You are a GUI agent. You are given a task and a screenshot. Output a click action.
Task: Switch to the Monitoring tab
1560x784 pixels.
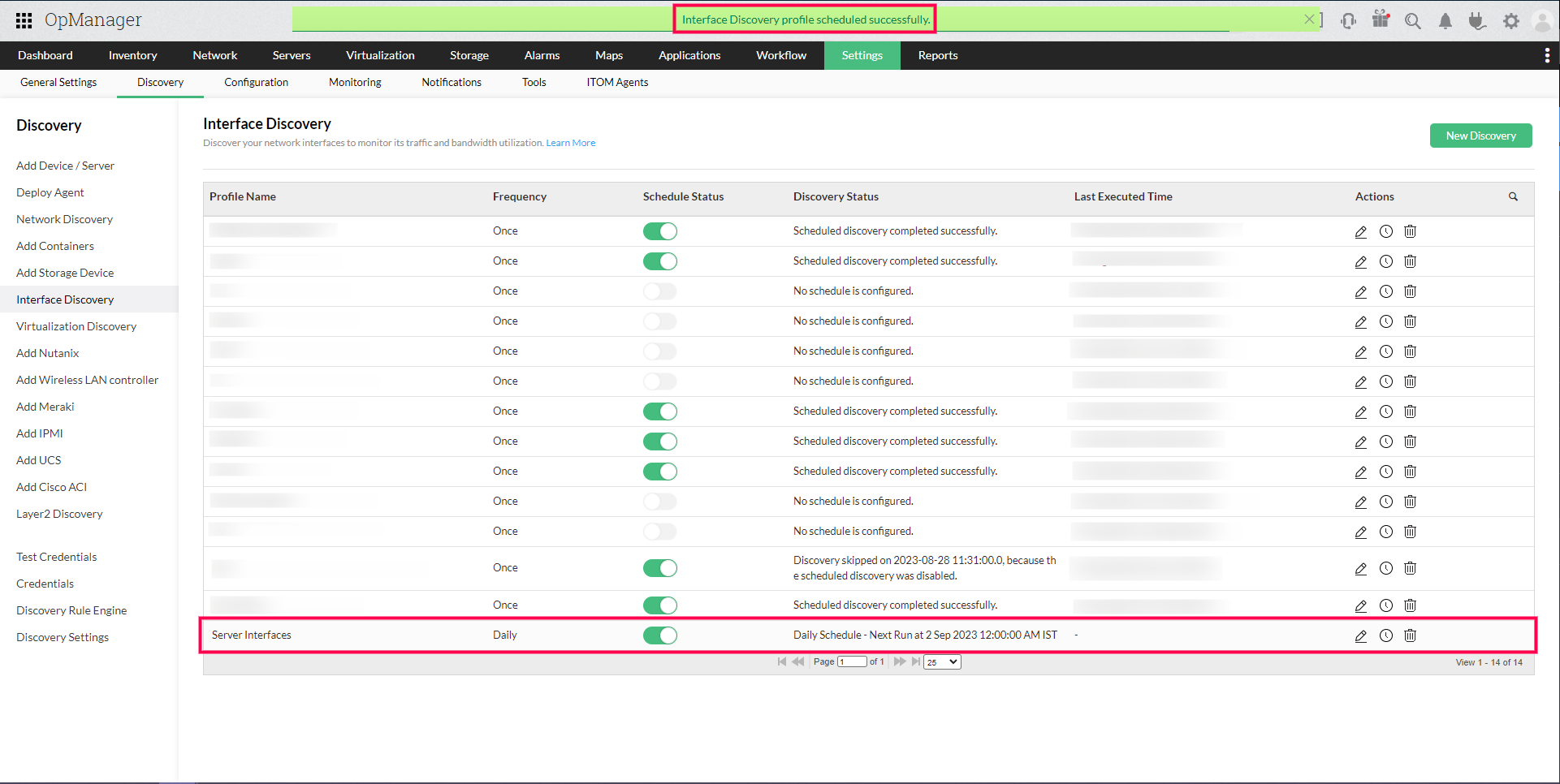355,83
